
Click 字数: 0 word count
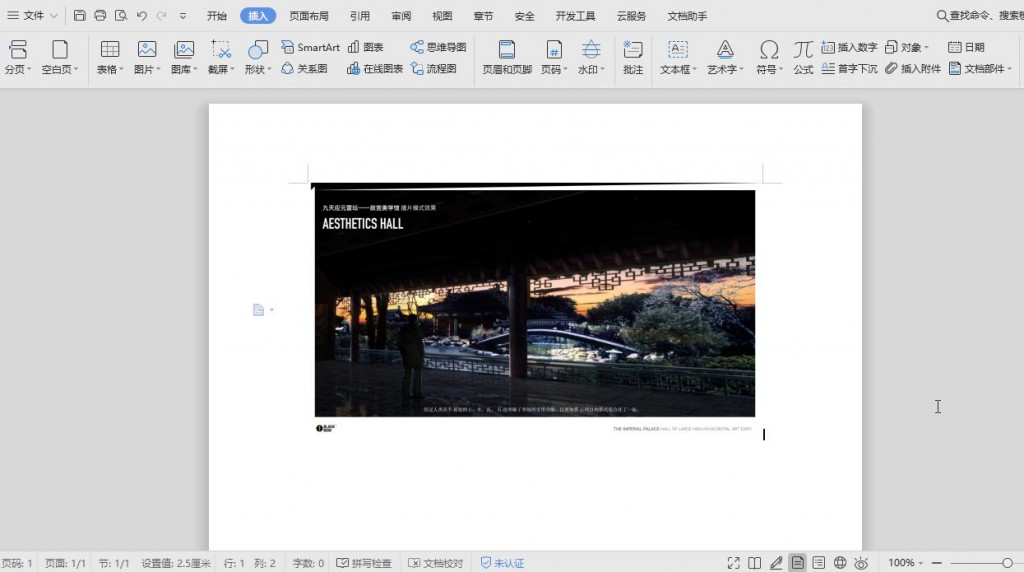point(308,563)
